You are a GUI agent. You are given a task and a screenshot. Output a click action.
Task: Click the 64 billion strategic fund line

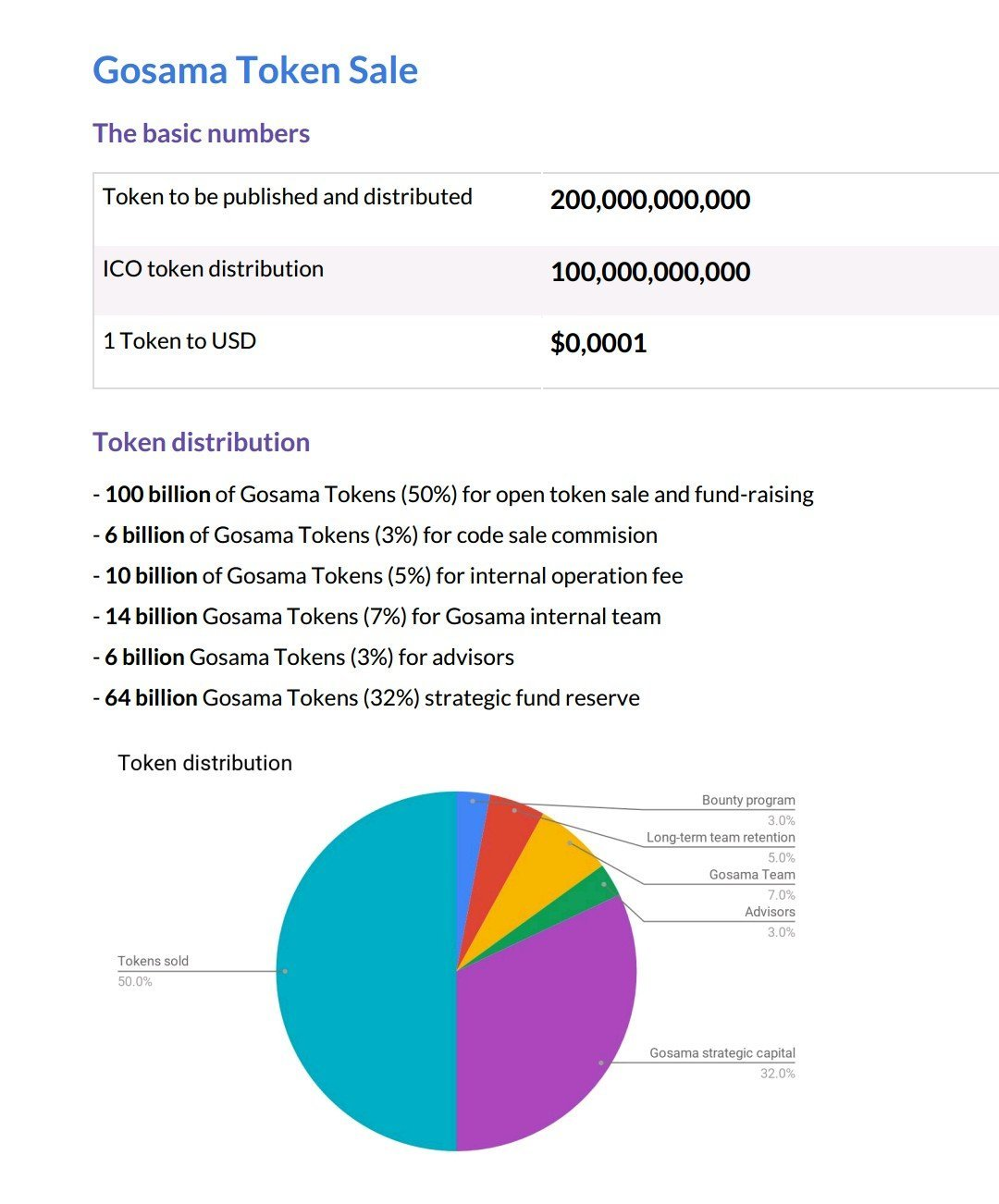[x=366, y=698]
